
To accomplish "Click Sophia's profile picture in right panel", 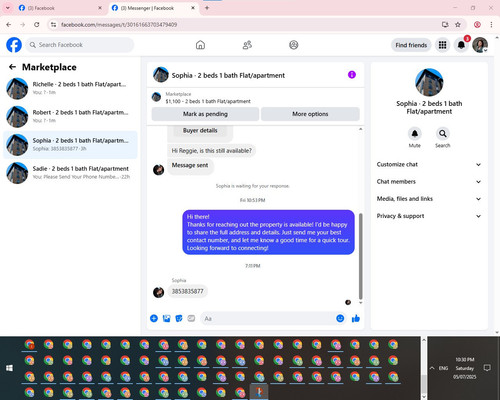I will point(429,82).
